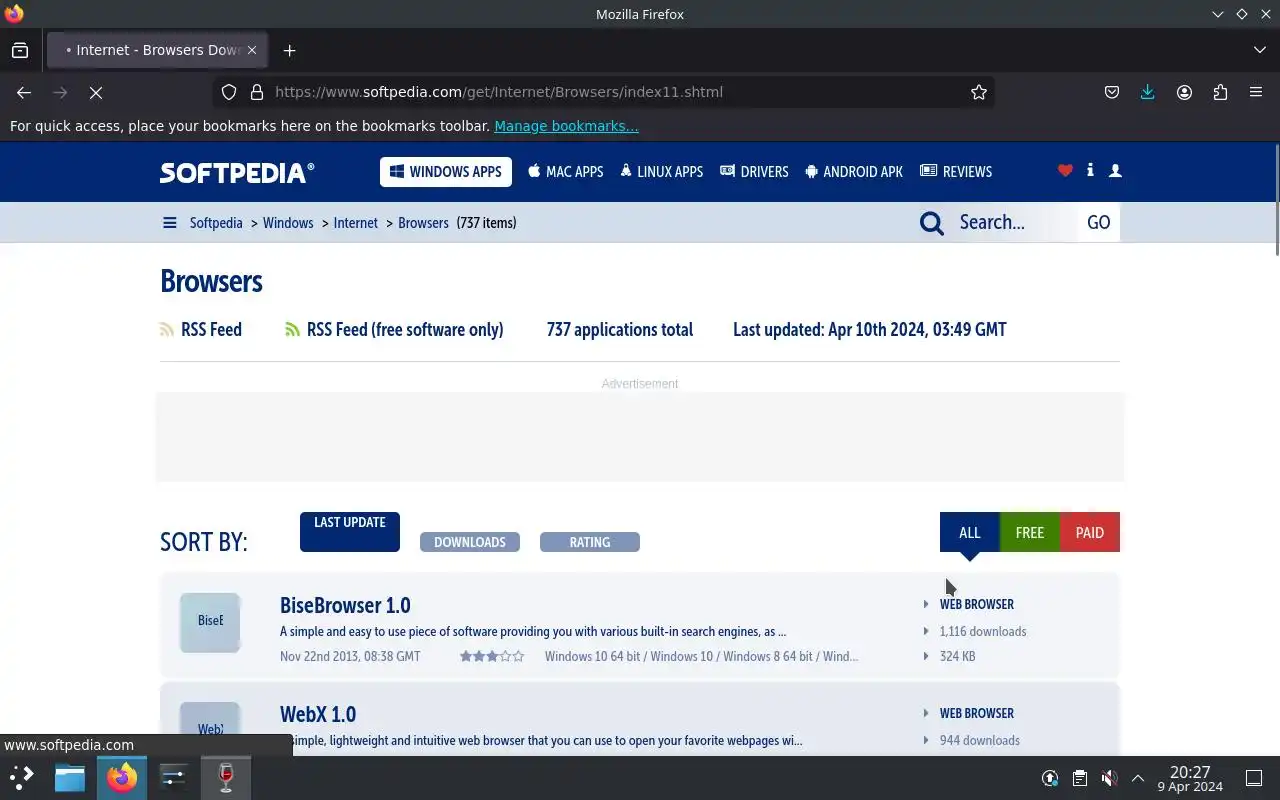Screen dimensions: 1280x800
Task: Filter to PAID software
Action: pyautogui.click(x=1090, y=532)
